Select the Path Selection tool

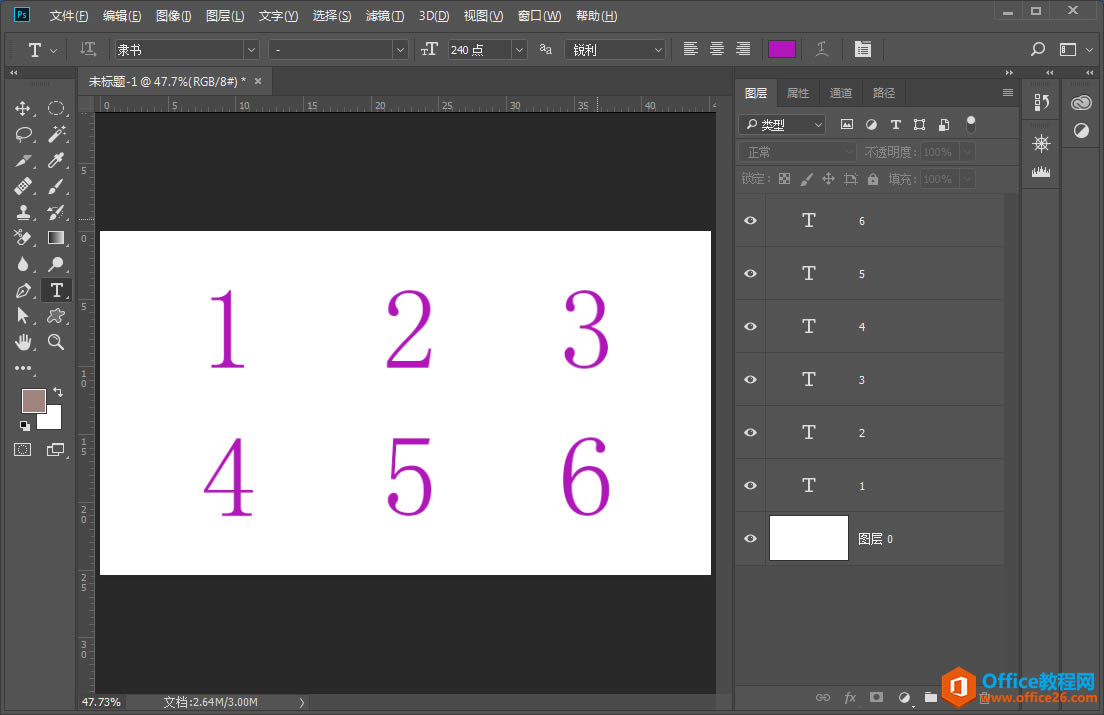coord(23,316)
